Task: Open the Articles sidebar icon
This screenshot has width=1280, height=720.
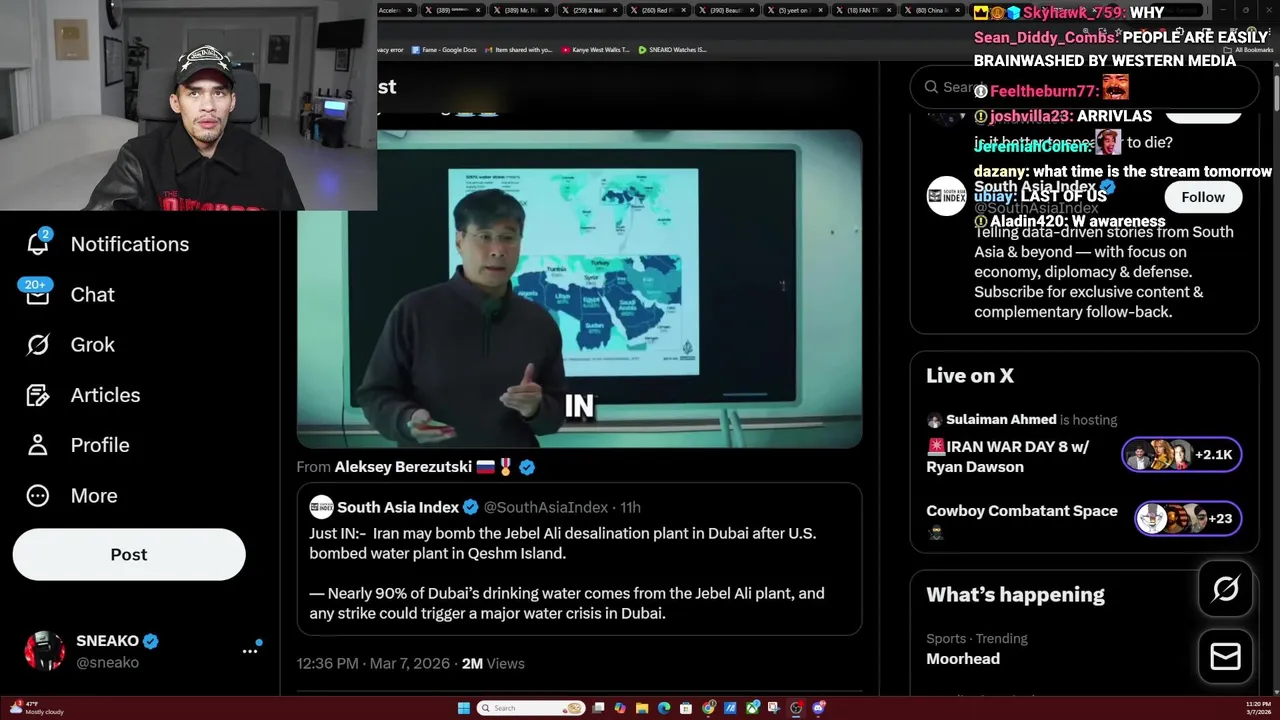Action: 37,395
